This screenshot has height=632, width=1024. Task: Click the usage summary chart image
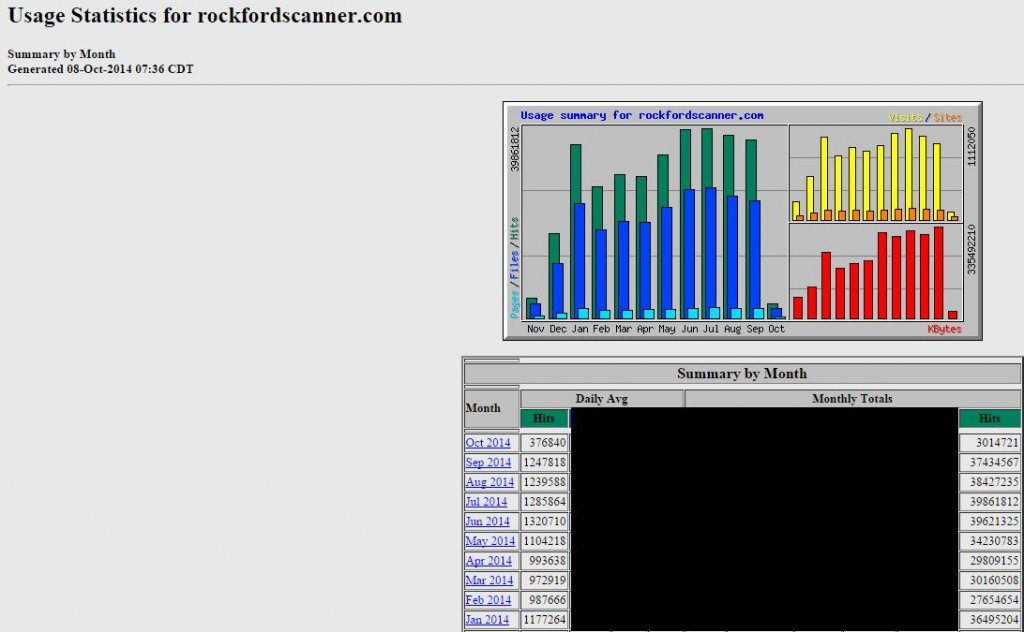(743, 221)
